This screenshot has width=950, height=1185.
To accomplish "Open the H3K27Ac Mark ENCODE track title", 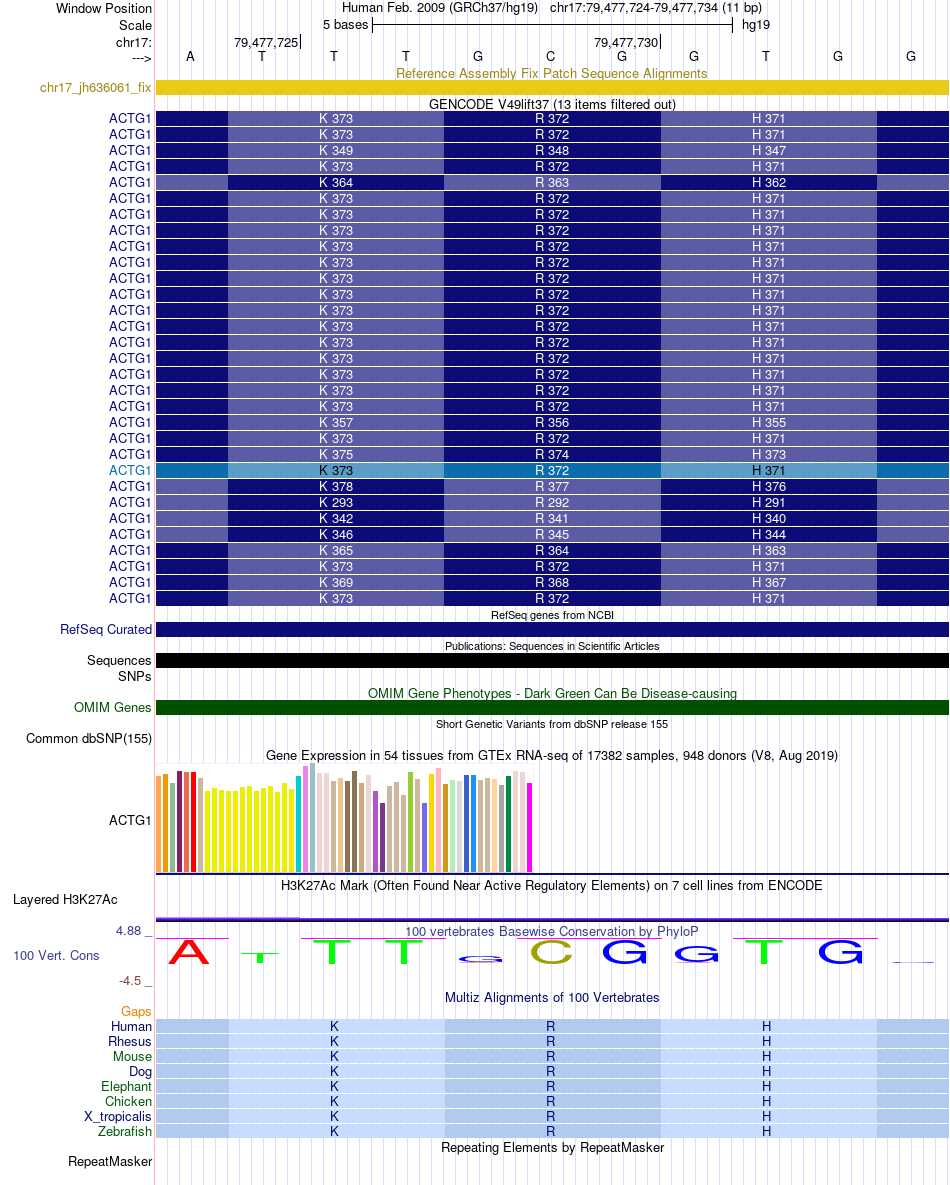I will point(552,885).
